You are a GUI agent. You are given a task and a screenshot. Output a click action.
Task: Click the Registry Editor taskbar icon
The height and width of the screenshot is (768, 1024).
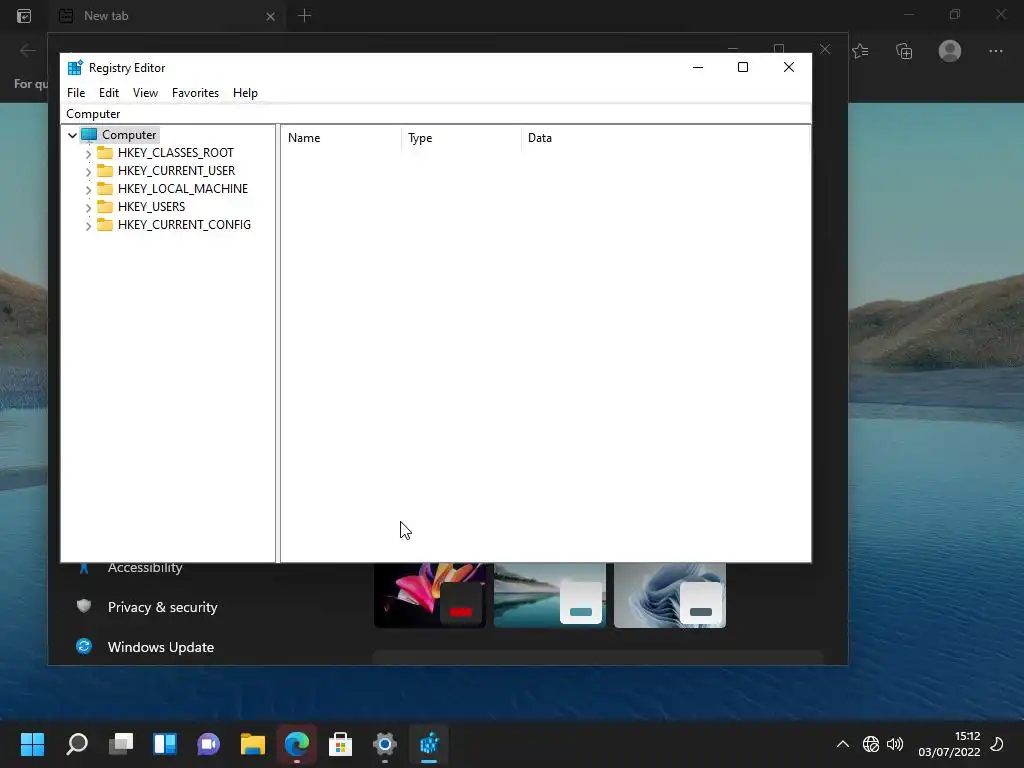[429, 744]
